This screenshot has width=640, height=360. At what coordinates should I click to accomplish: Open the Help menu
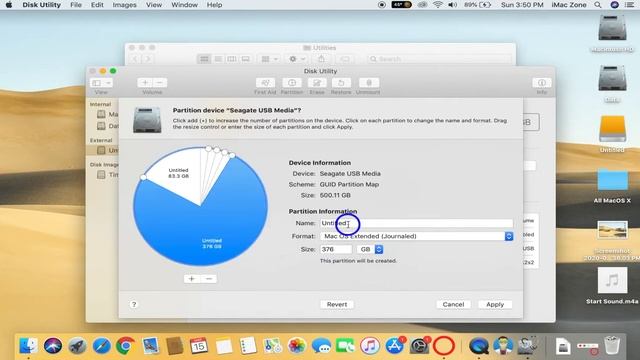214,5
